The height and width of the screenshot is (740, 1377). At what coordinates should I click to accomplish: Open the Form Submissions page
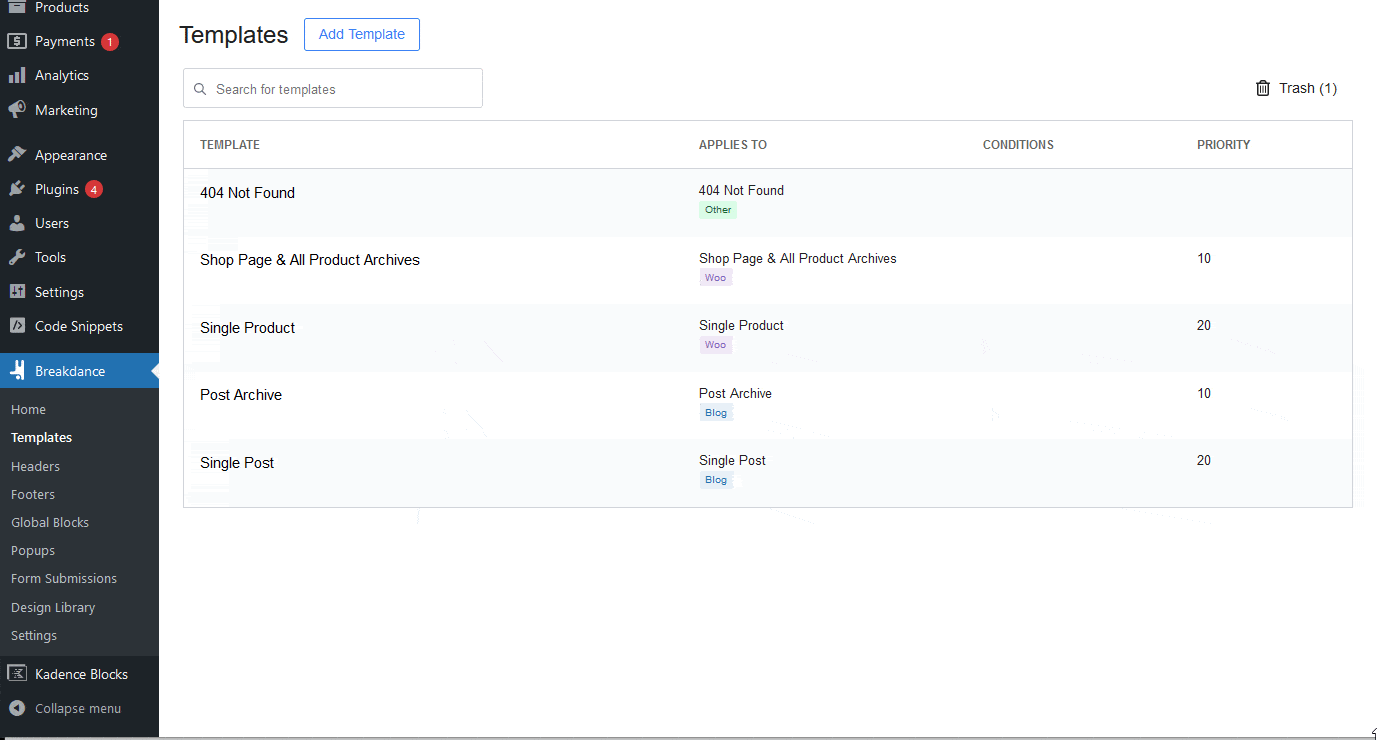64,578
